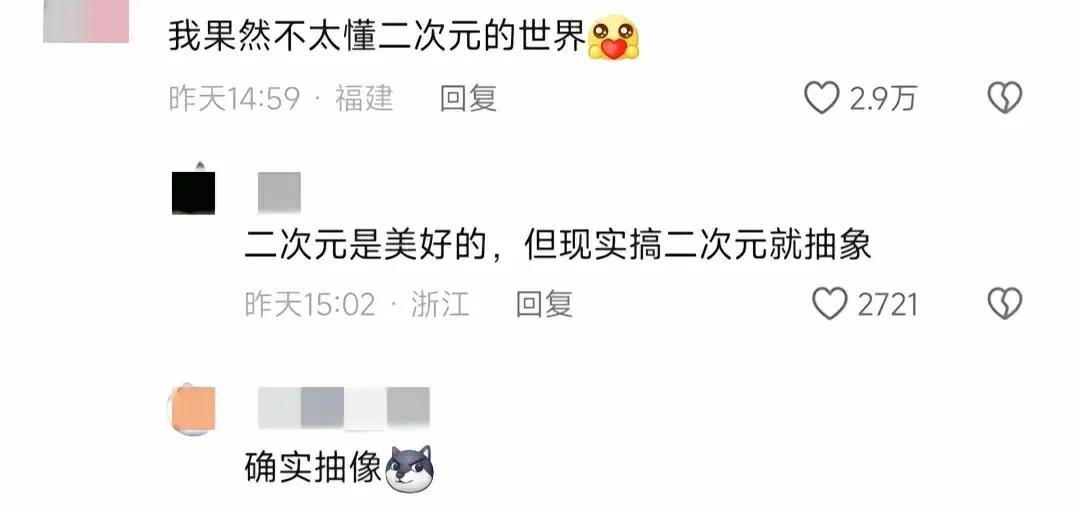
Task: Like the comment with 2.9万 likes
Action: (x=822, y=98)
